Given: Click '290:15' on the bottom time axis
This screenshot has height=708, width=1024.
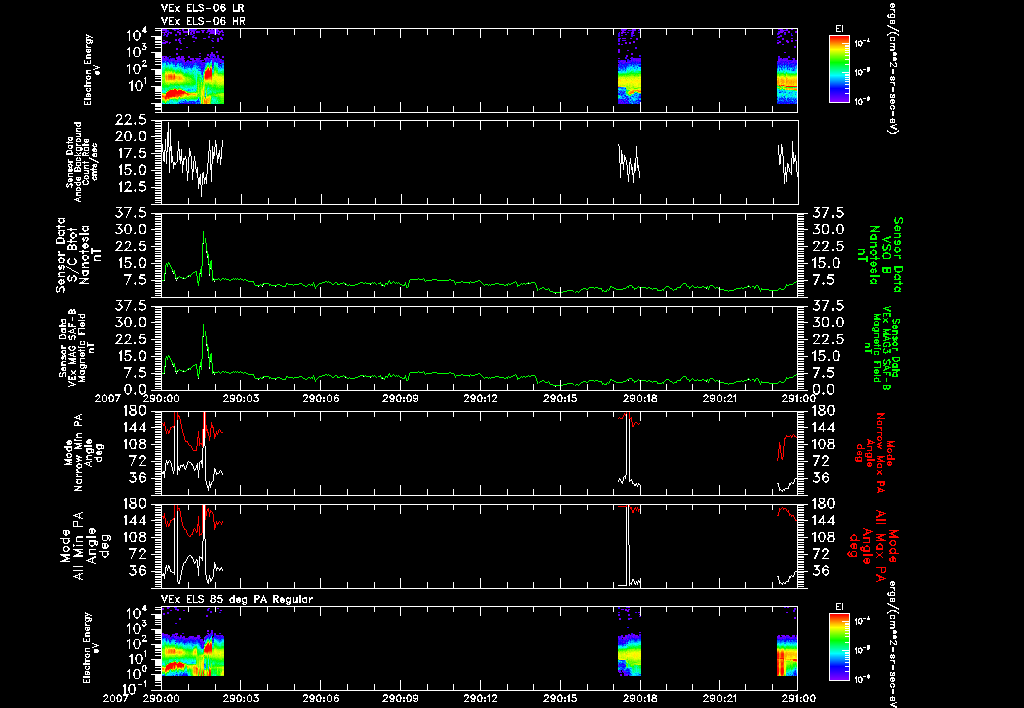Looking at the screenshot, I should coord(560,698).
